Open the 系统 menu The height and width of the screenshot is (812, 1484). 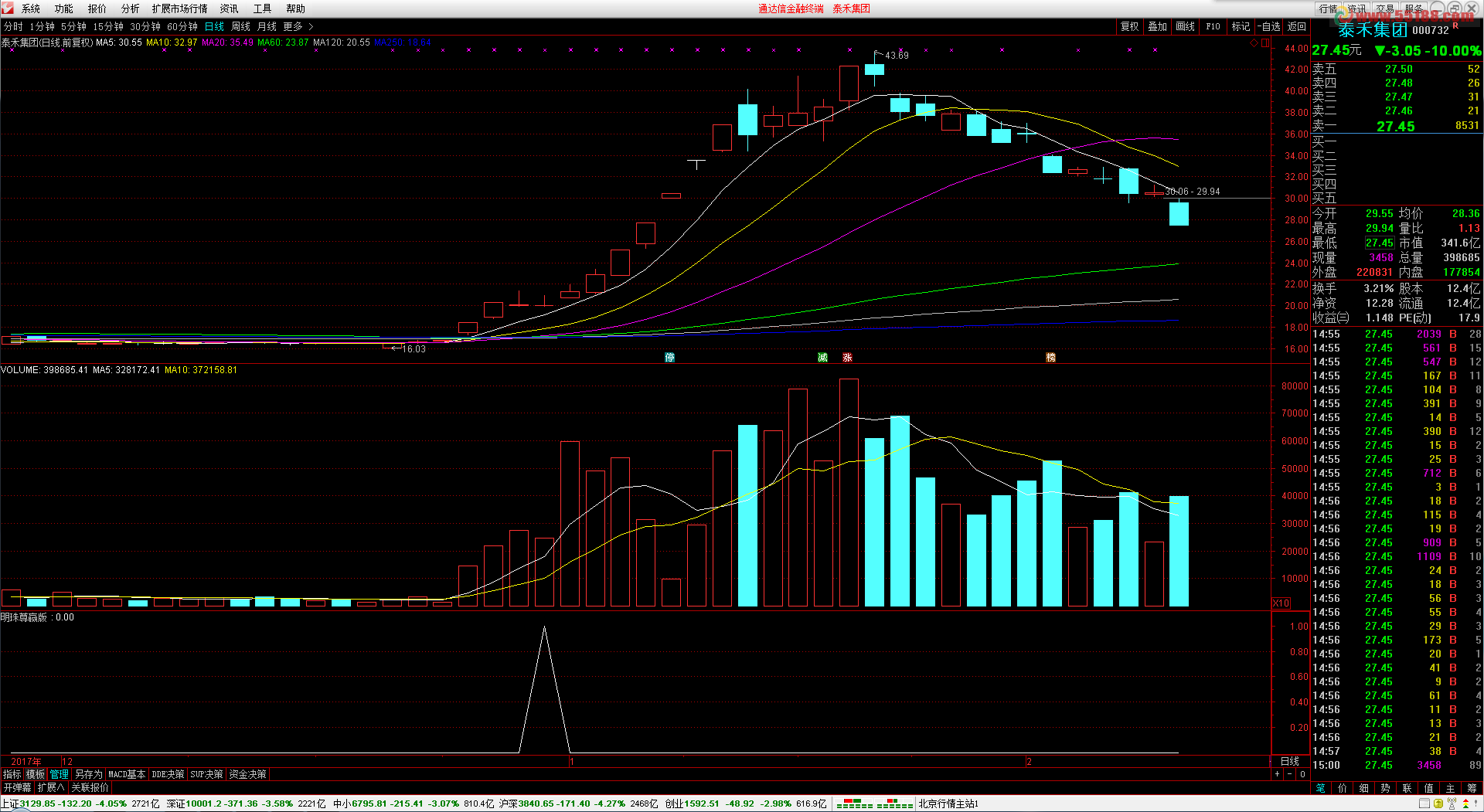(x=31, y=8)
